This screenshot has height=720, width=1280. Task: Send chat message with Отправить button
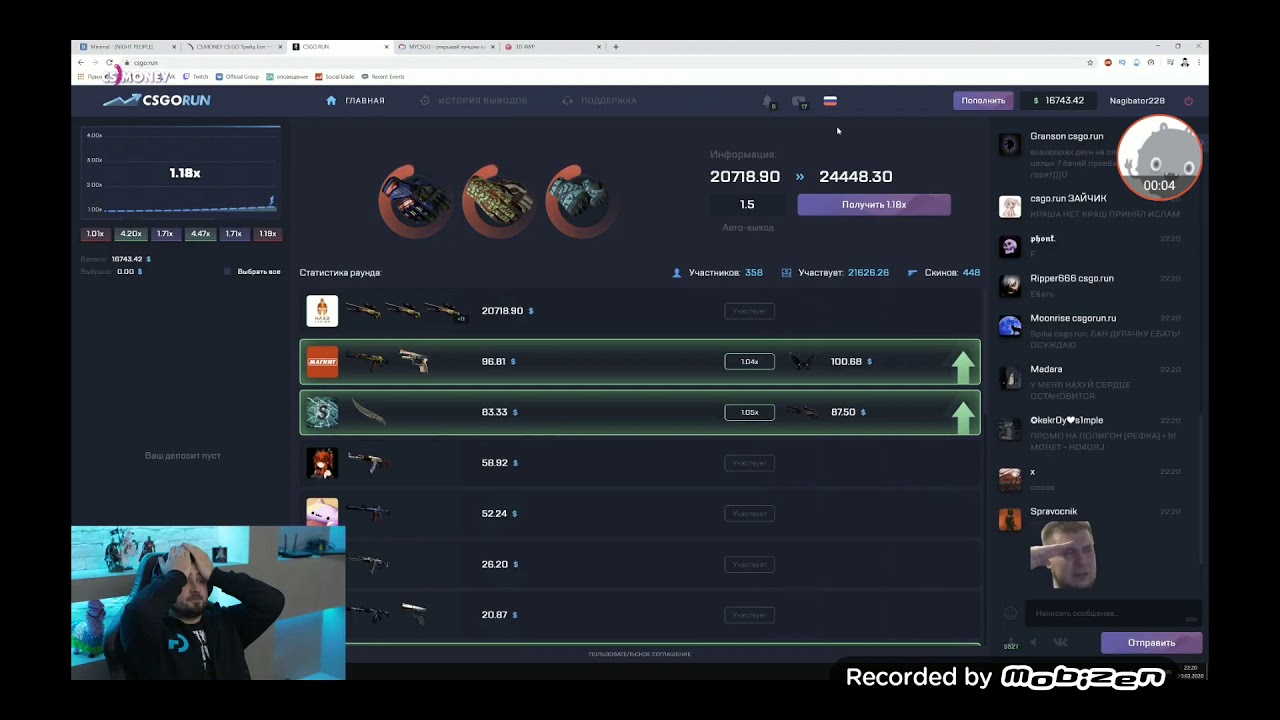[x=1151, y=643]
